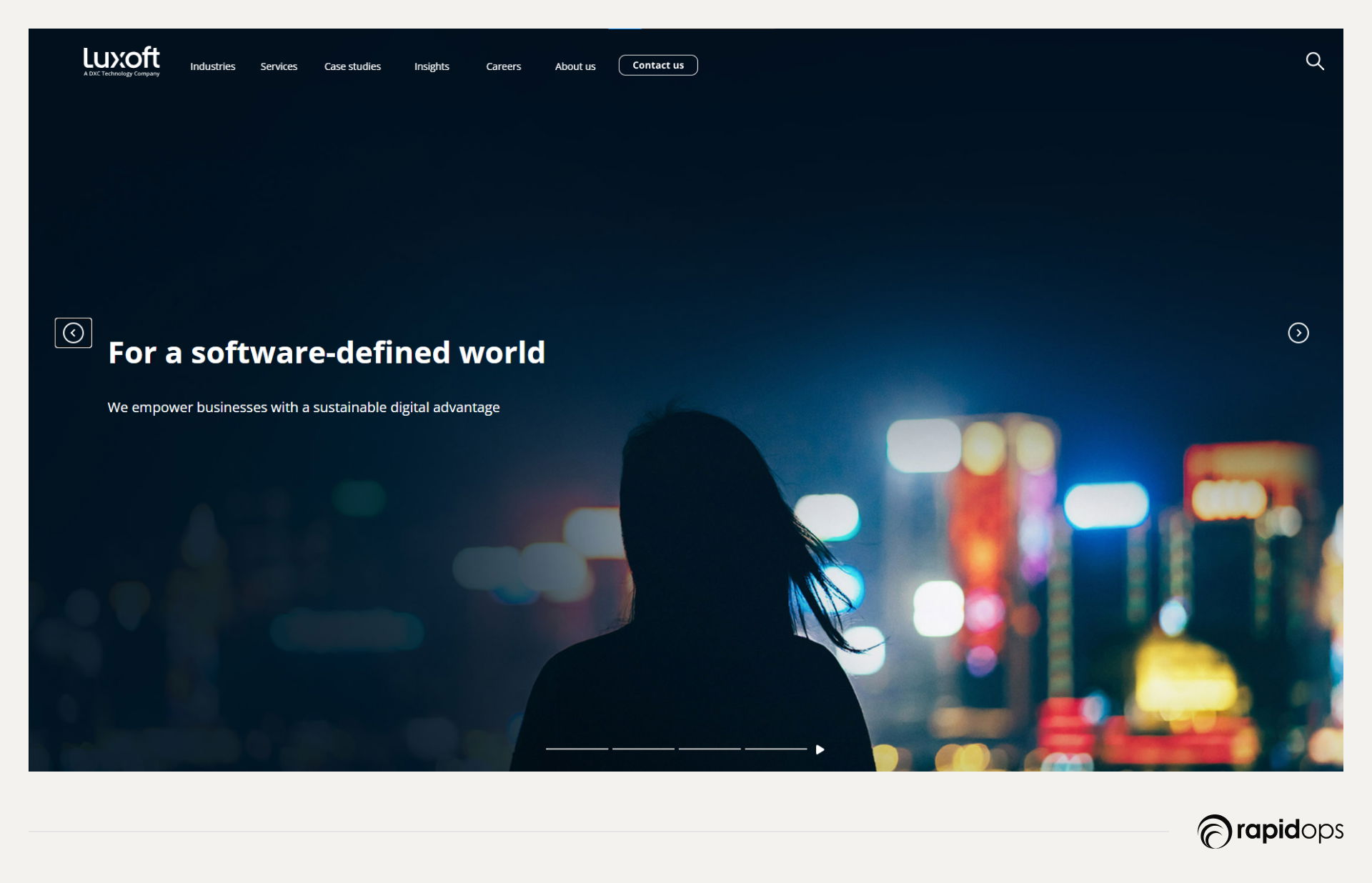Click the Contact us button

pyautogui.click(x=657, y=65)
